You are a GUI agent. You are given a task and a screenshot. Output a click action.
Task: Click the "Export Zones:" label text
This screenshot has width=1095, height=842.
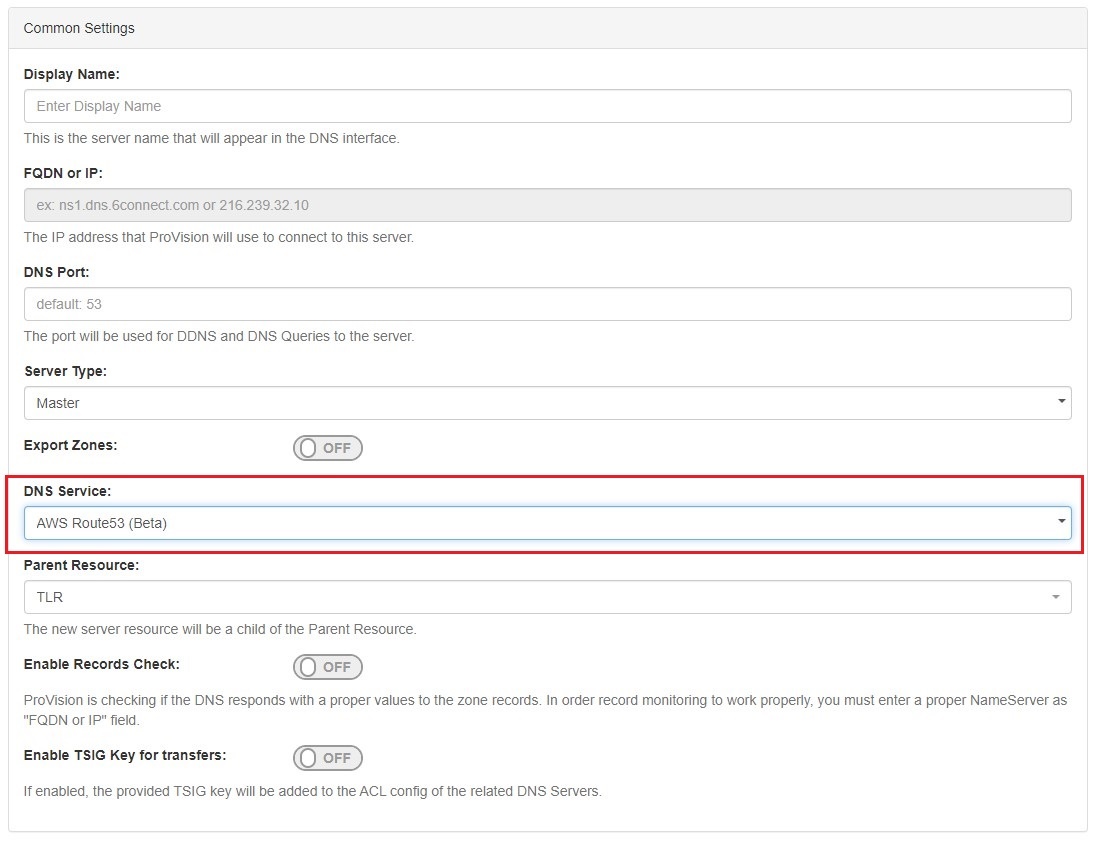pyautogui.click(x=70, y=445)
